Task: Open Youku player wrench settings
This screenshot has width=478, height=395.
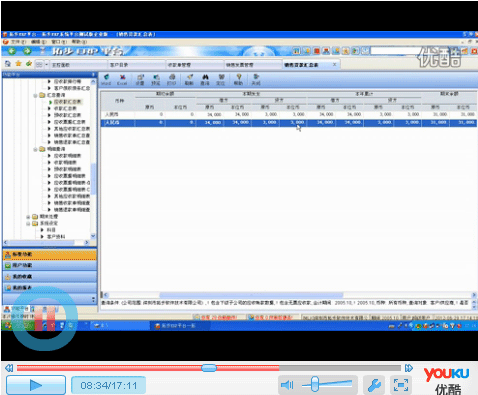Action: tap(374, 385)
